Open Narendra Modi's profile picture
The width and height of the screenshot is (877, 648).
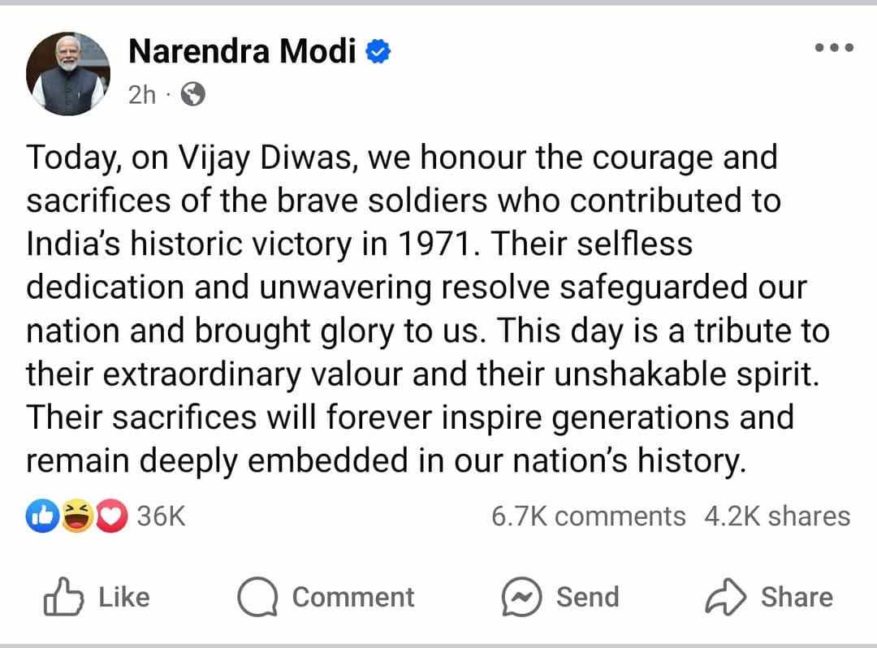point(68,73)
